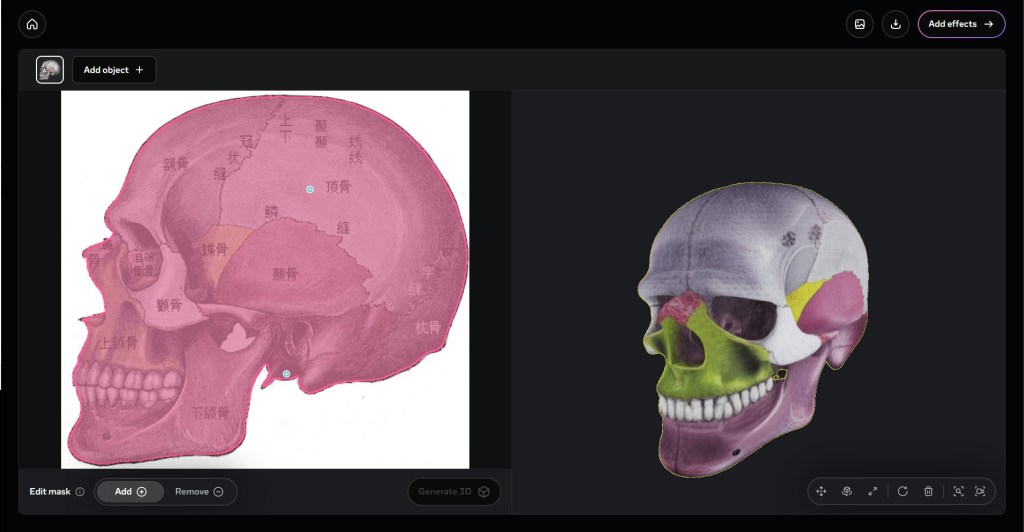The image size is (1024, 532).
Task: Click the camera frame focus icon
Action: pos(980,491)
